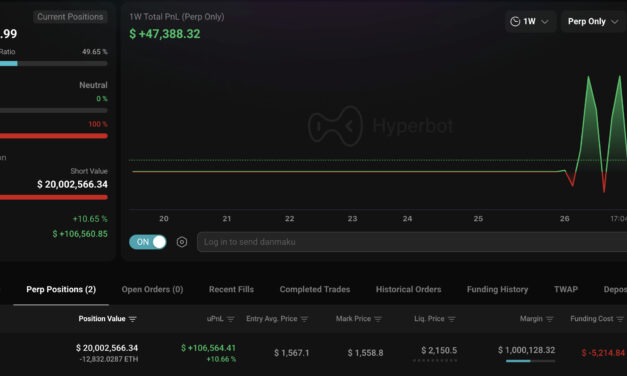The image size is (627, 376).
Task: Sort by Liq. Price filter icon
Action: tap(451, 319)
